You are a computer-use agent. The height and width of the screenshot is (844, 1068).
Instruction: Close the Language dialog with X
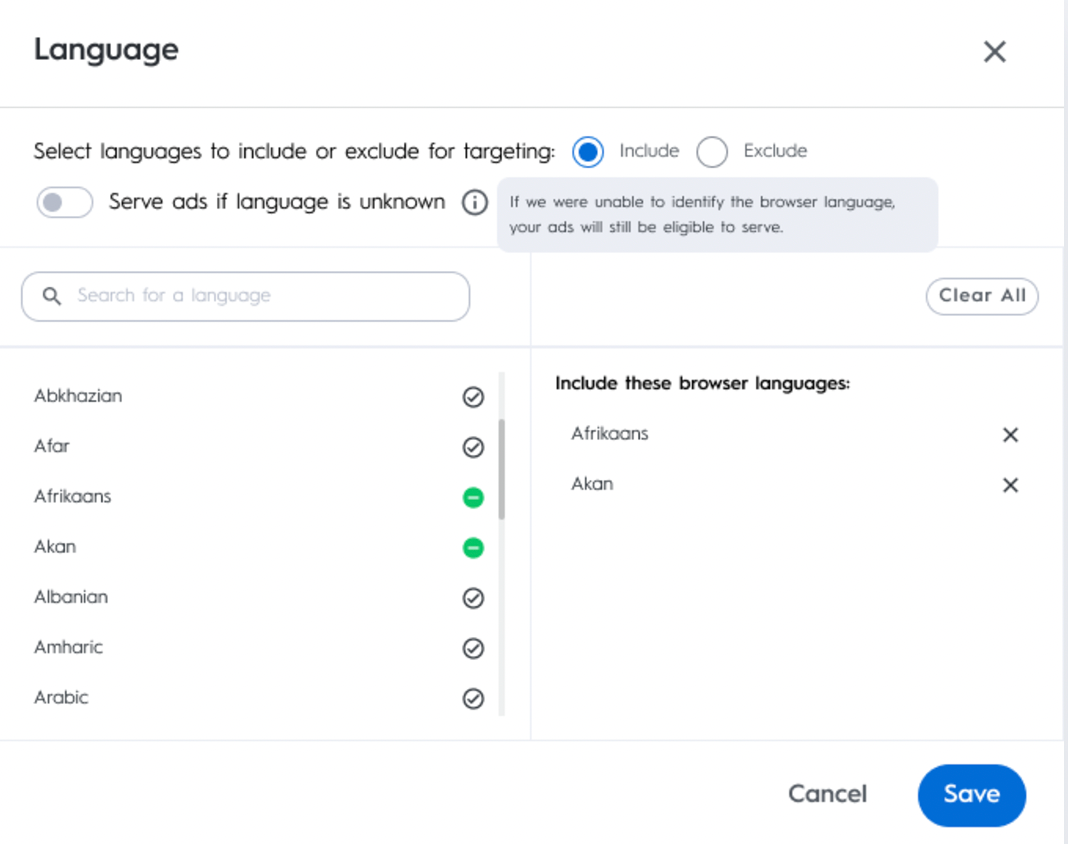[x=994, y=52]
